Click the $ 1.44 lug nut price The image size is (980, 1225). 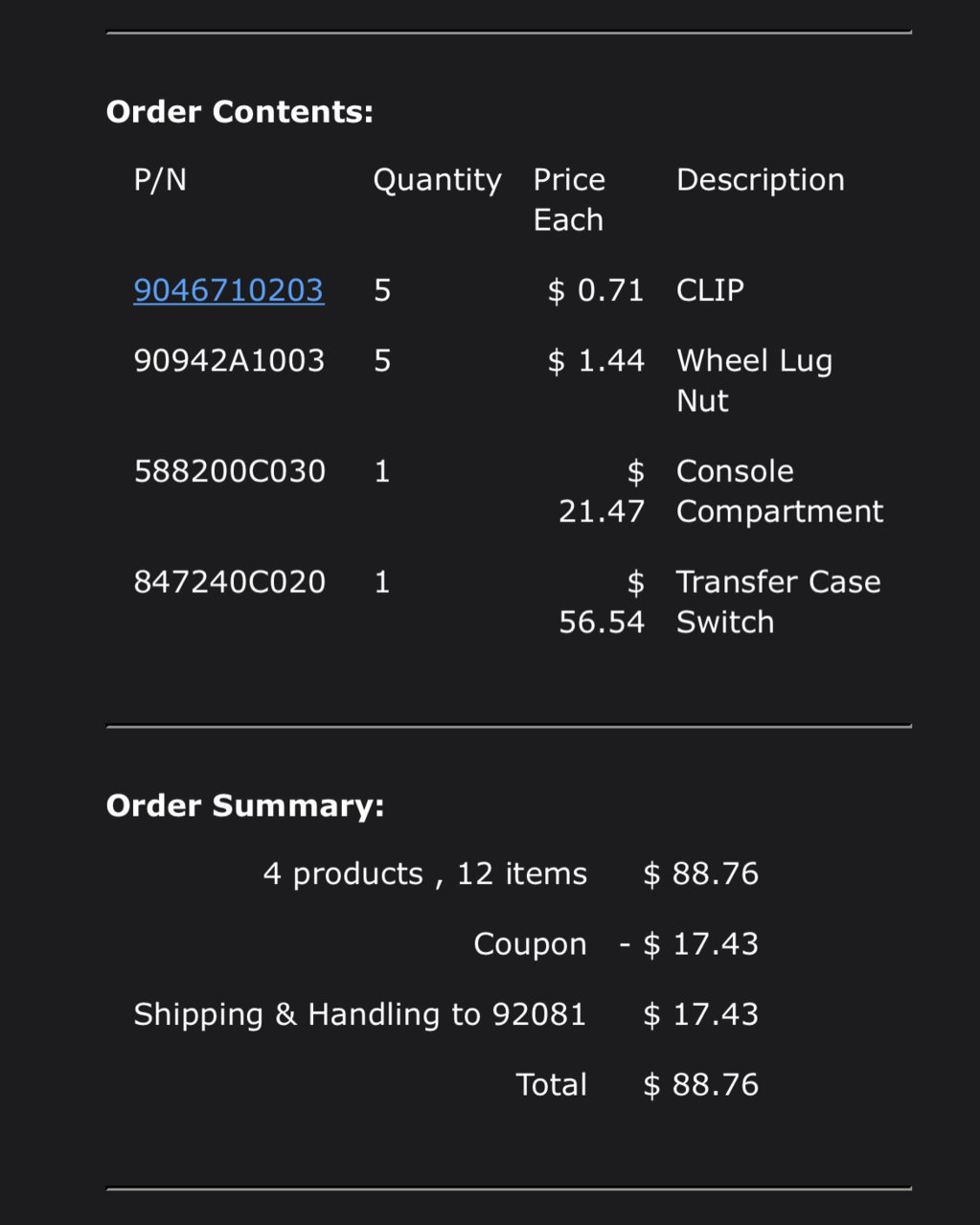coord(596,360)
